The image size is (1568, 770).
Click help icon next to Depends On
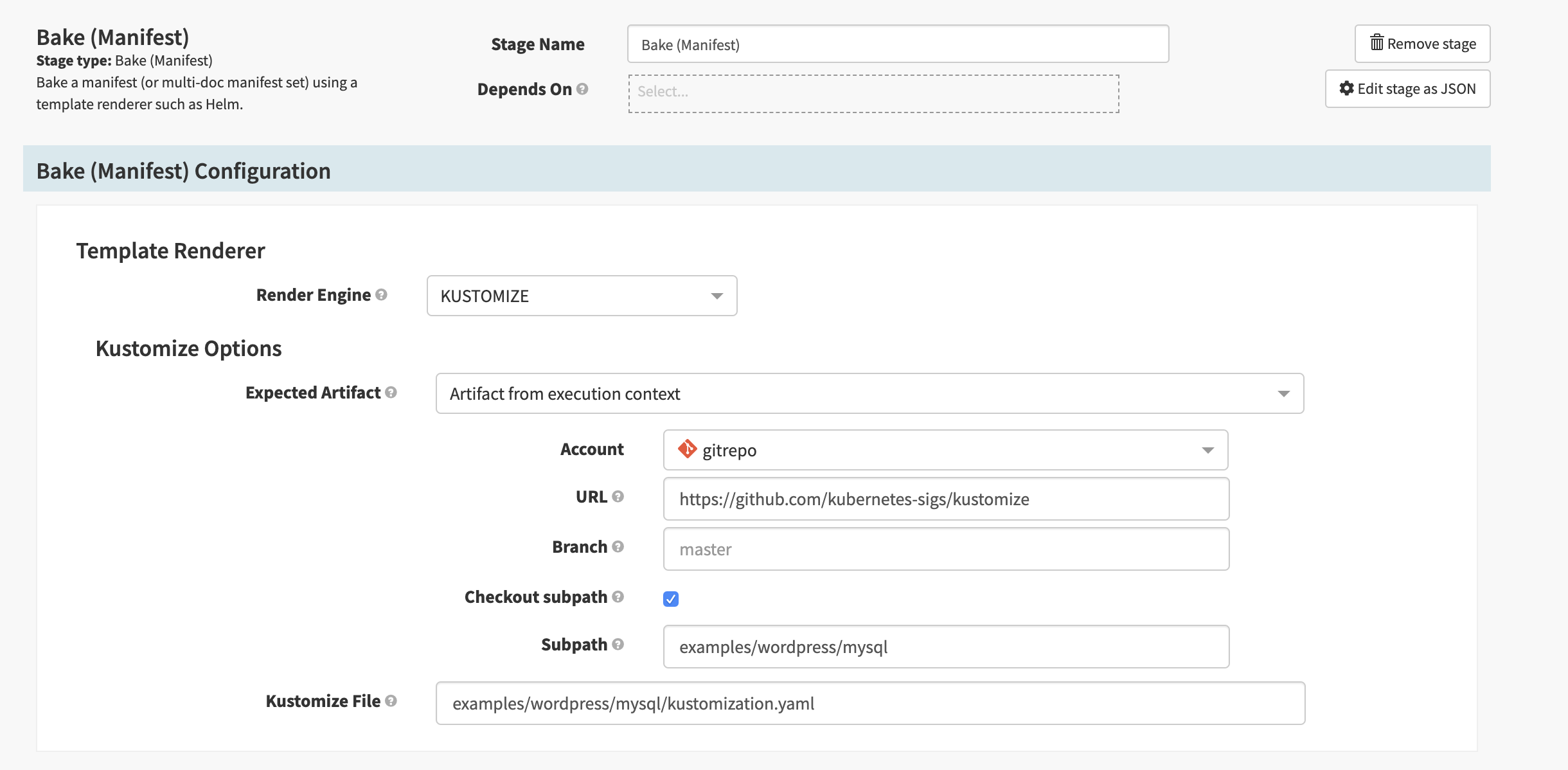click(582, 89)
